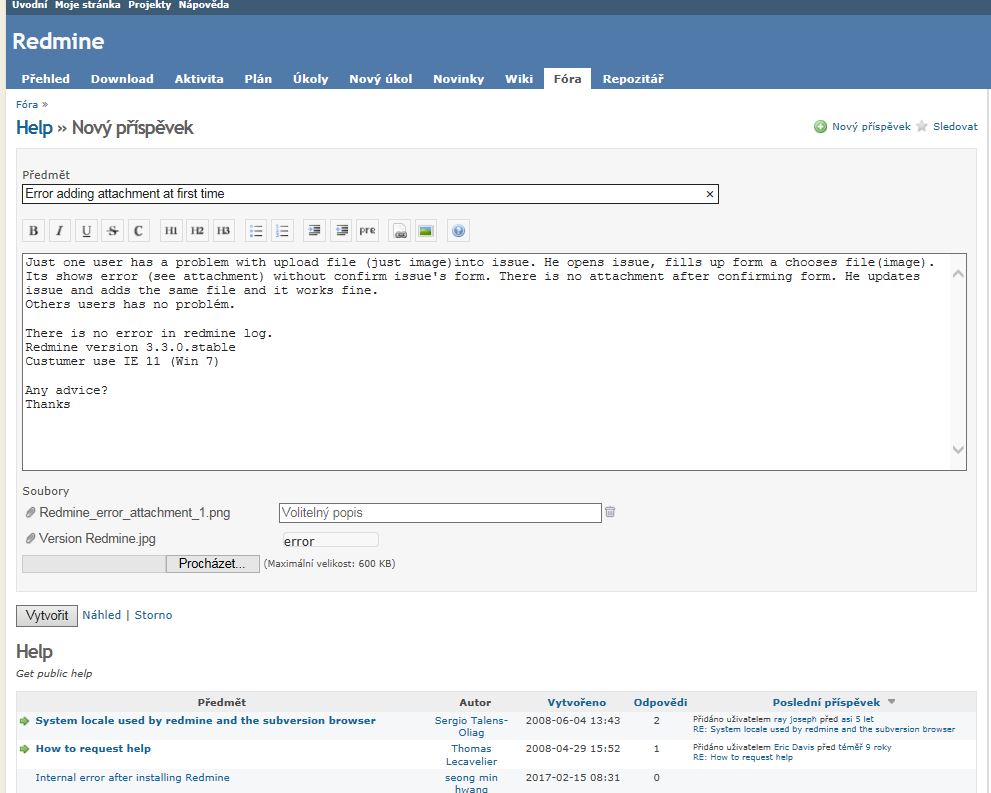Screen dimensions: 991x793
Task: Click text area scrollbar up arrow
Action: coord(958,274)
